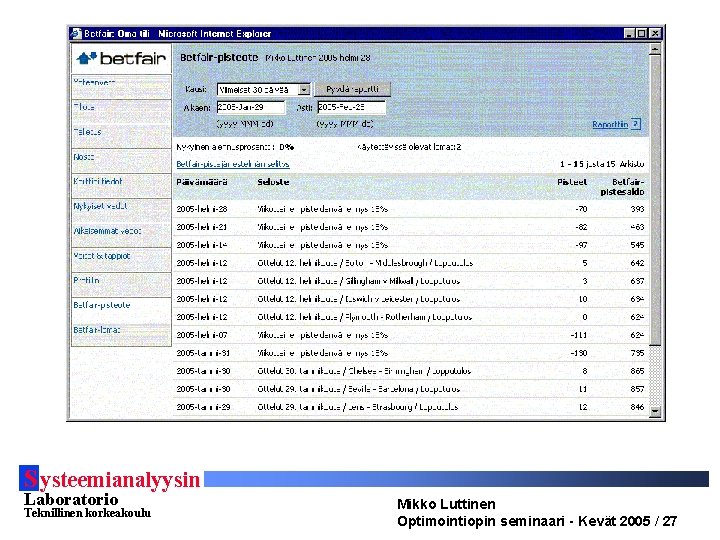Screen dimensions: 720x540
Task: Select the Yhteenveto sidebar item
Action: 121,86
